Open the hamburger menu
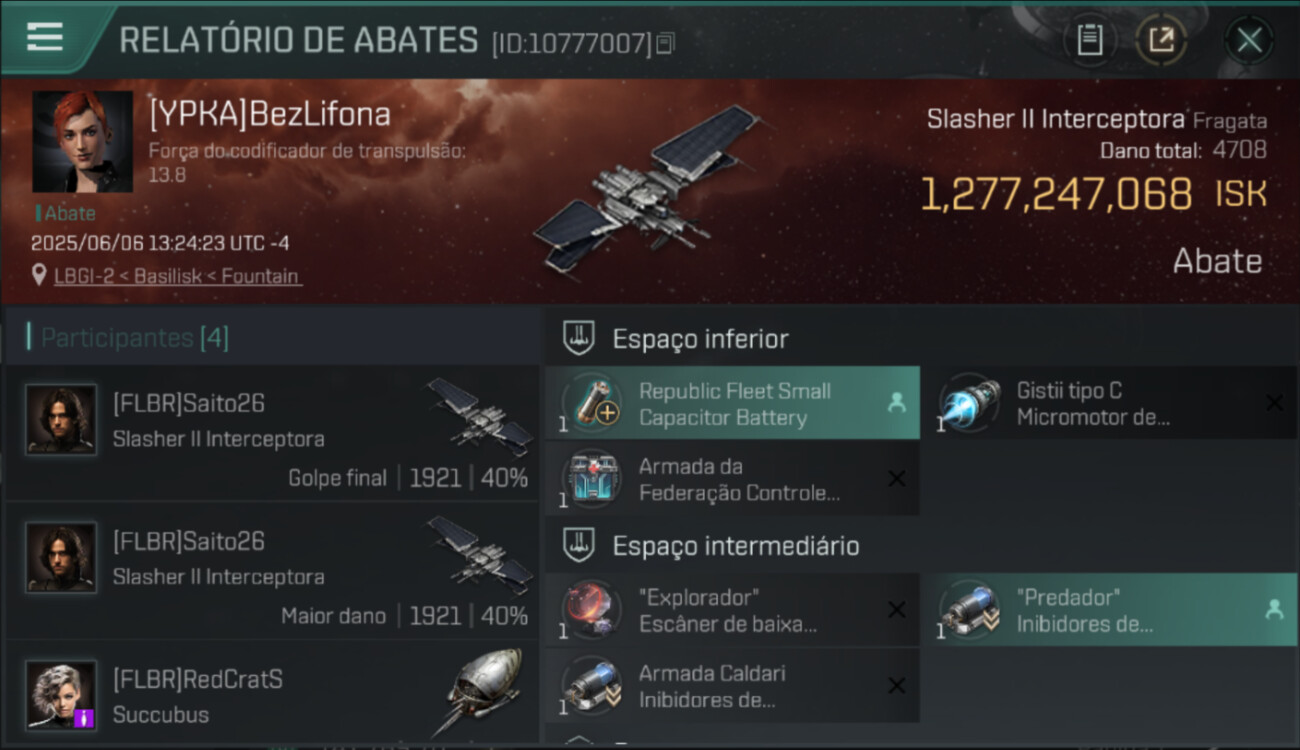Screen dimensions: 1300x750 point(45,37)
